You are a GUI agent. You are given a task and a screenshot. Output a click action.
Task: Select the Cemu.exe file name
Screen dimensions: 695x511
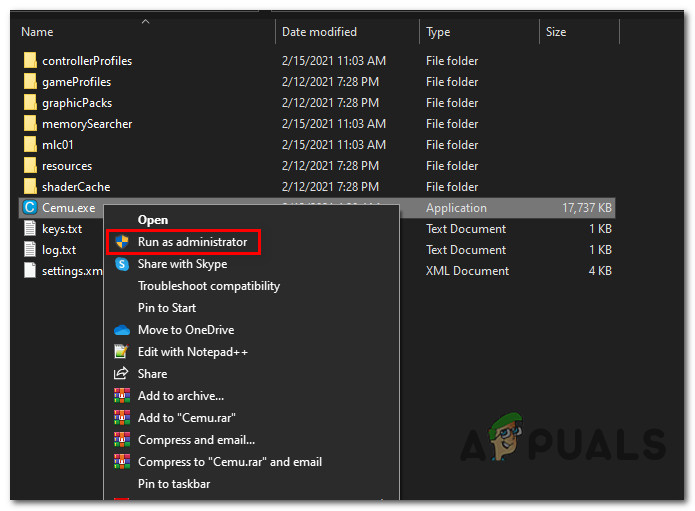tap(69, 208)
